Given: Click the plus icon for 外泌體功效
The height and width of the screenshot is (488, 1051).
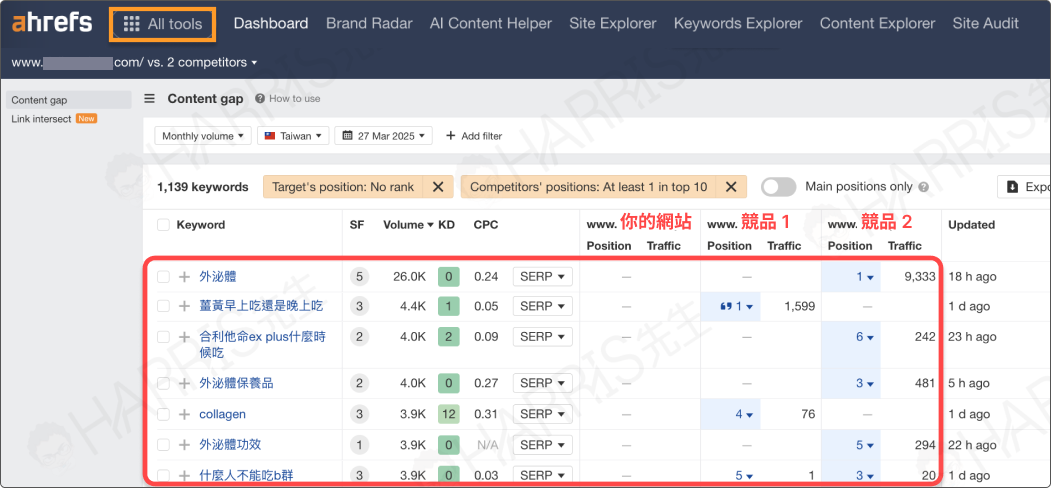Looking at the screenshot, I should click(184, 444).
